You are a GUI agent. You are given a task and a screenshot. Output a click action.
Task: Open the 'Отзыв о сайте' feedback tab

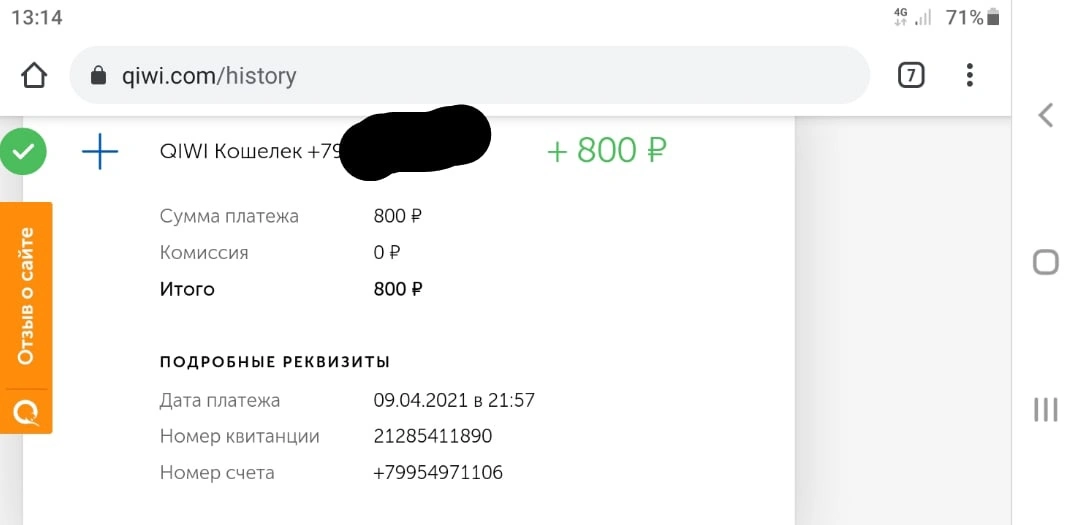click(x=26, y=296)
